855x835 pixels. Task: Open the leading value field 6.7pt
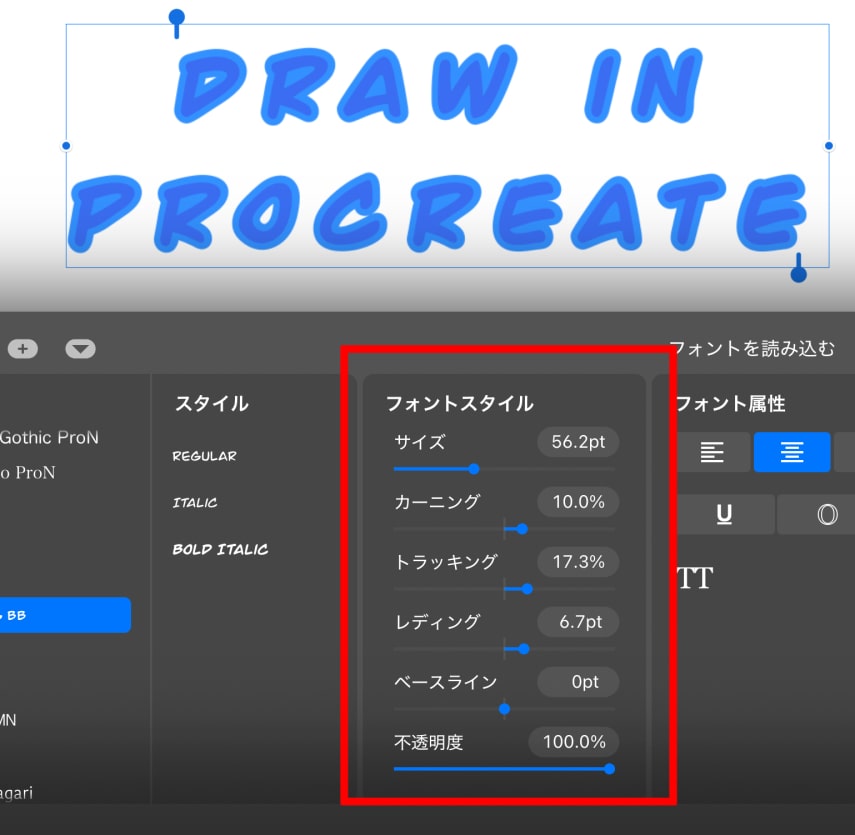pos(578,622)
